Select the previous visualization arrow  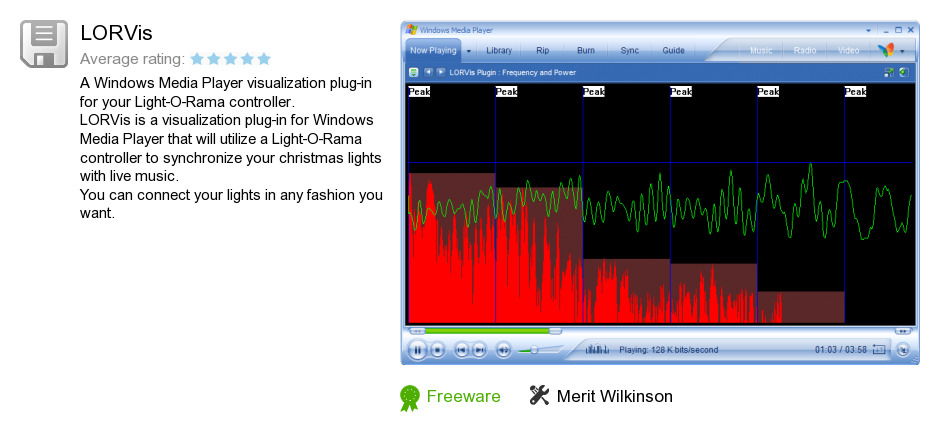click(x=428, y=72)
